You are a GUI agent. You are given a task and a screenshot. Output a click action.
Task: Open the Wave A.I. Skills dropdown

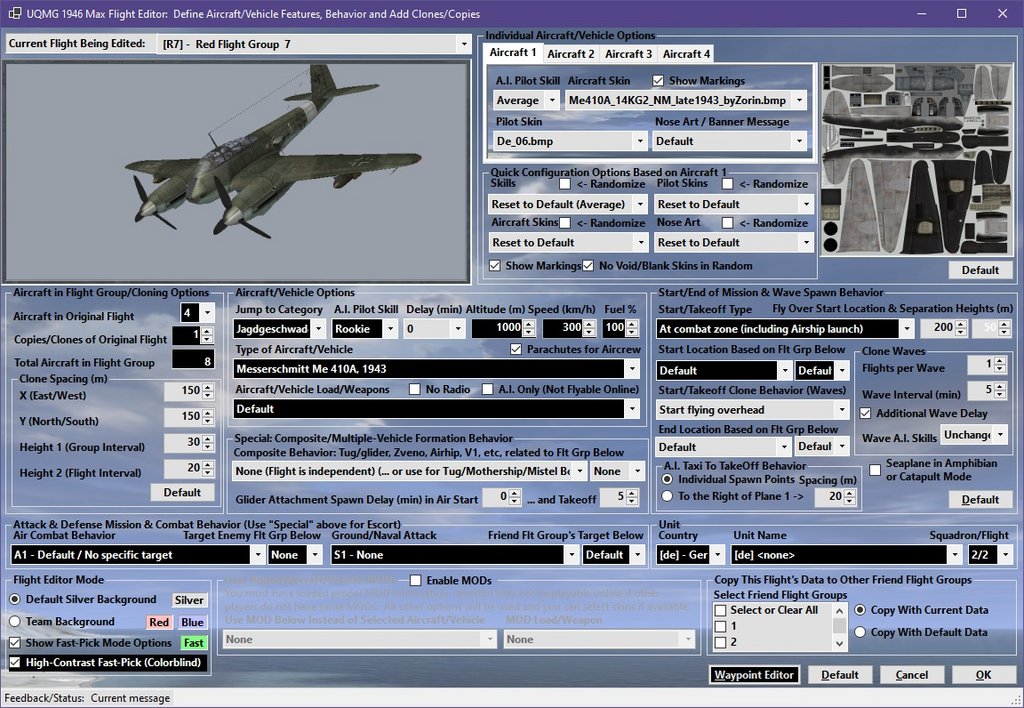[x=1000, y=434]
